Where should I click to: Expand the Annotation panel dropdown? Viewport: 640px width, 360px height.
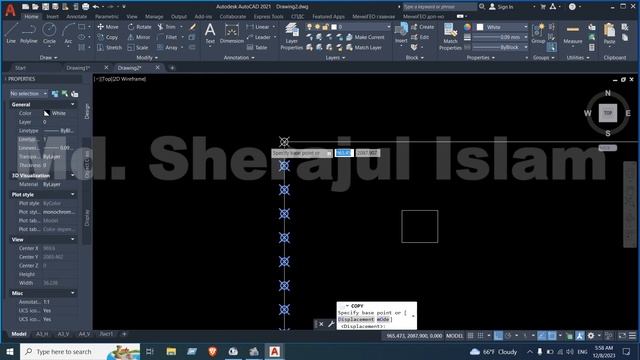(x=239, y=58)
